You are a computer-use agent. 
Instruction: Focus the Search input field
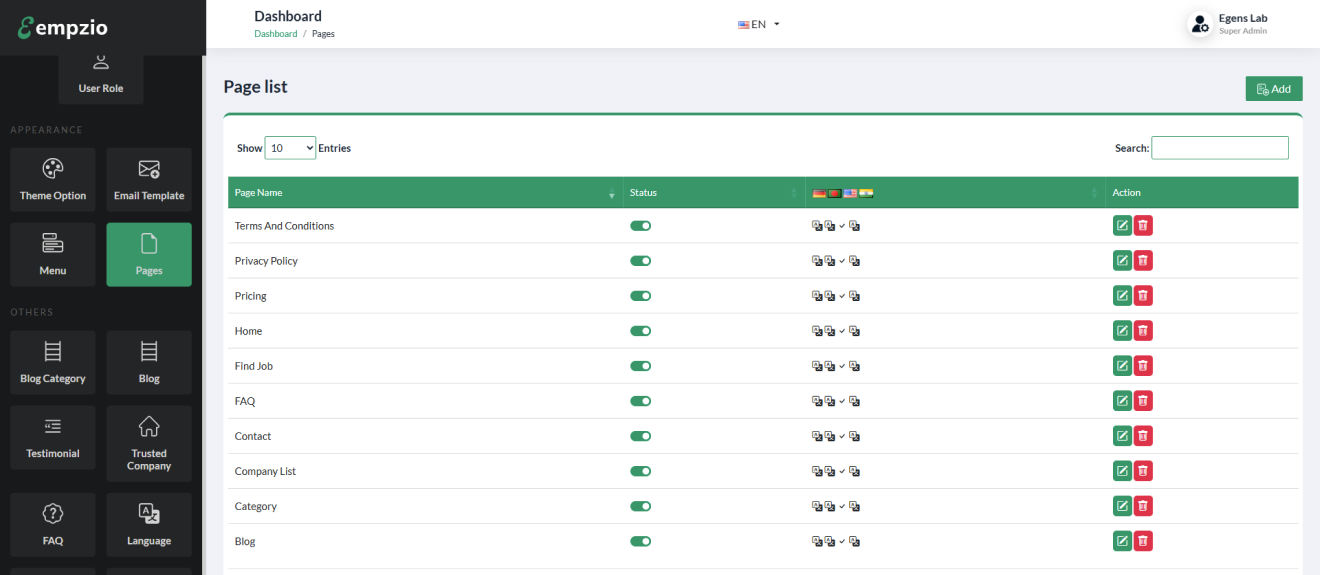click(x=1220, y=148)
